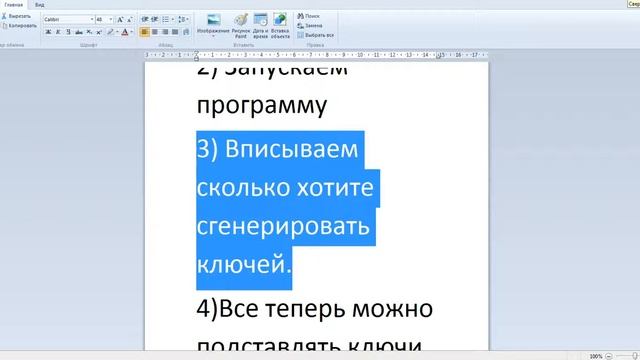
Task: Copy selection with Копировать
Action: [19, 26]
